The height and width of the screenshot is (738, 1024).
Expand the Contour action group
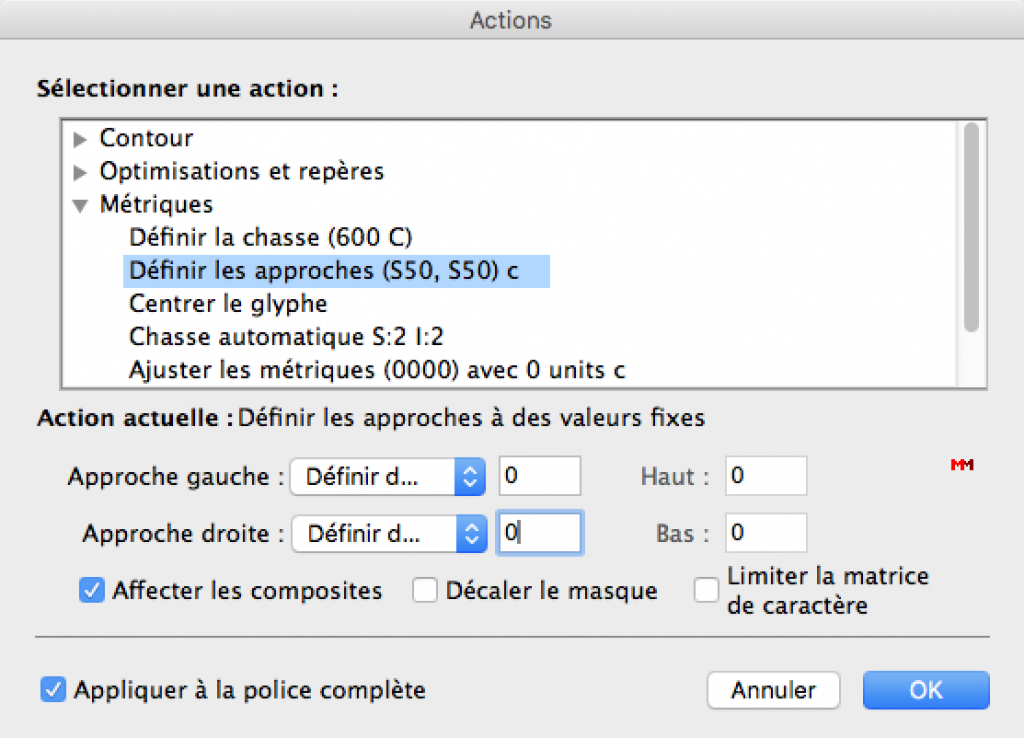pyautogui.click(x=81, y=139)
